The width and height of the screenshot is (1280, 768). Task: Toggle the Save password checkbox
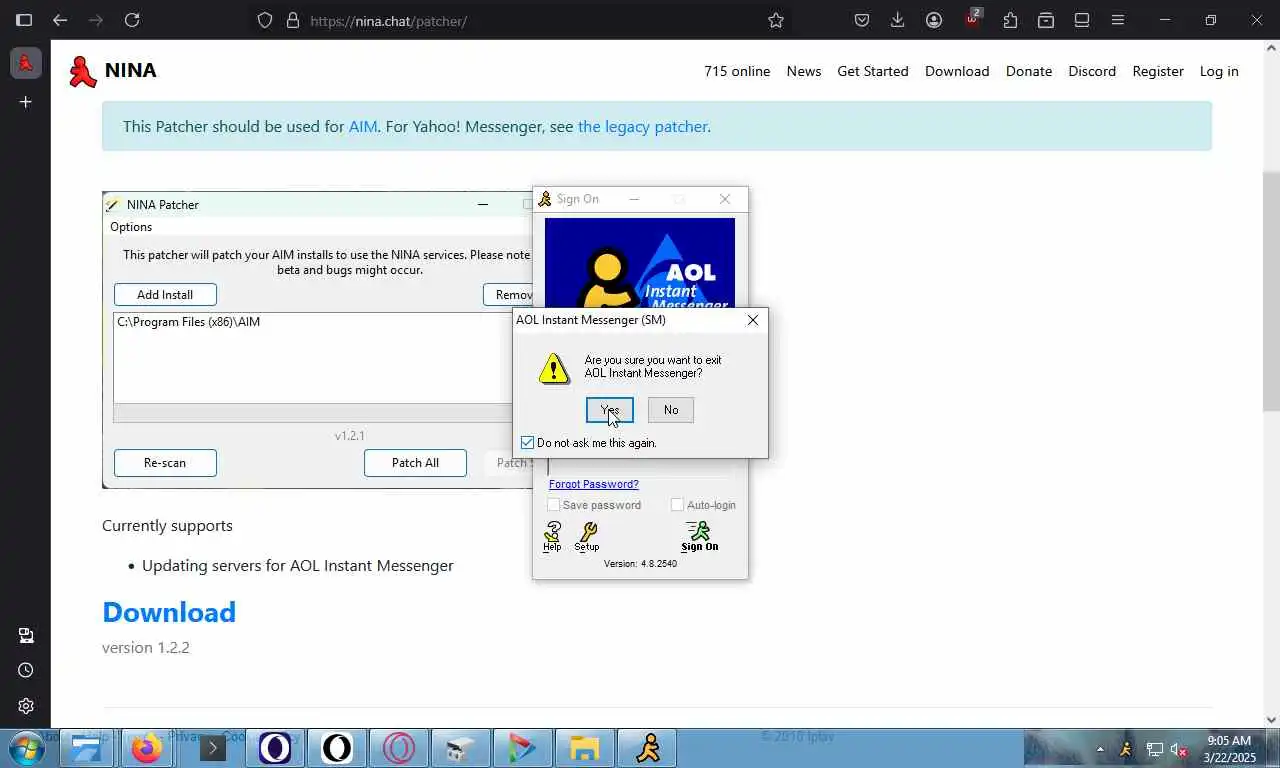(553, 505)
